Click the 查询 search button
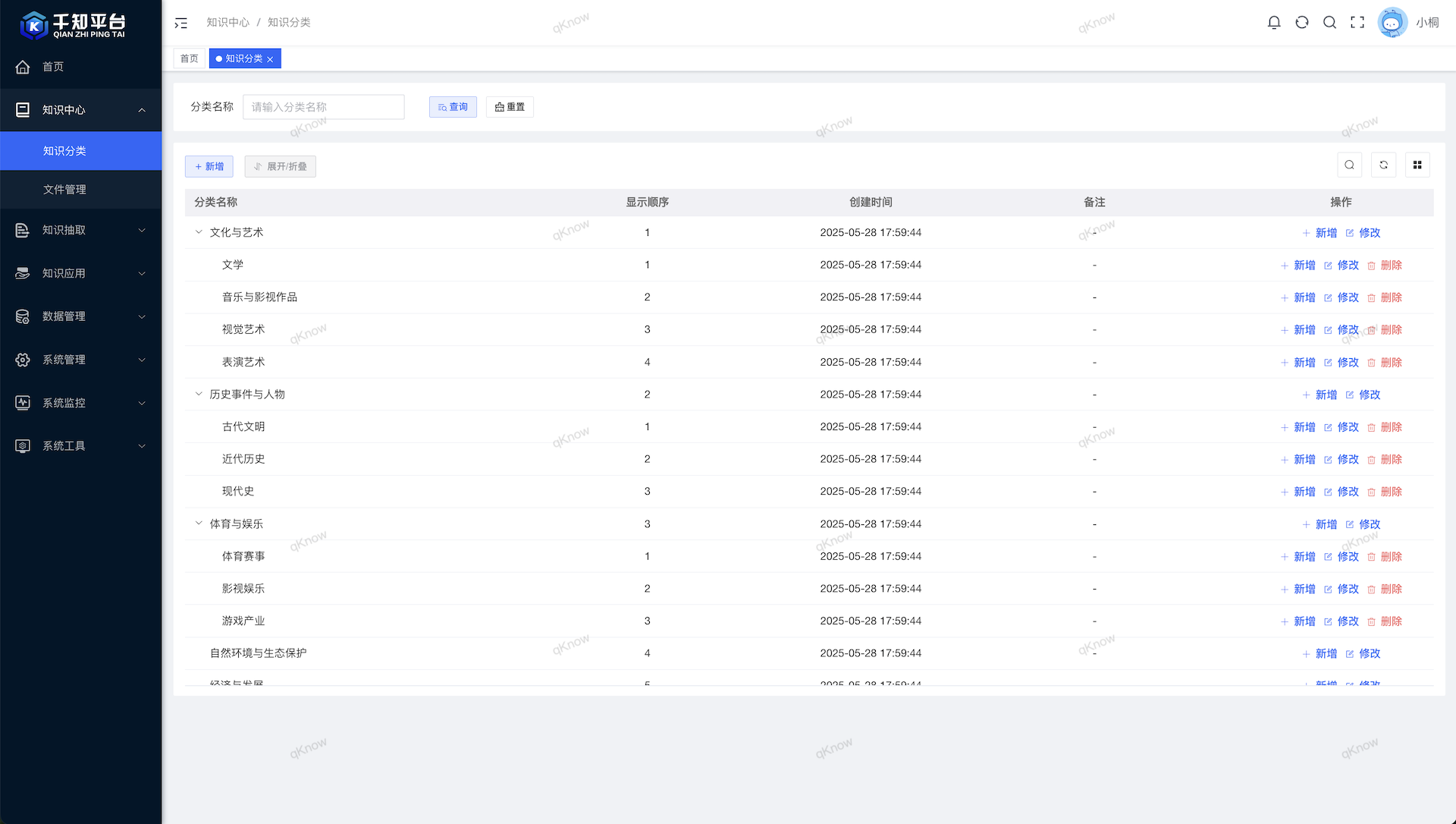Viewport: 1456px width, 824px height. 453,107
